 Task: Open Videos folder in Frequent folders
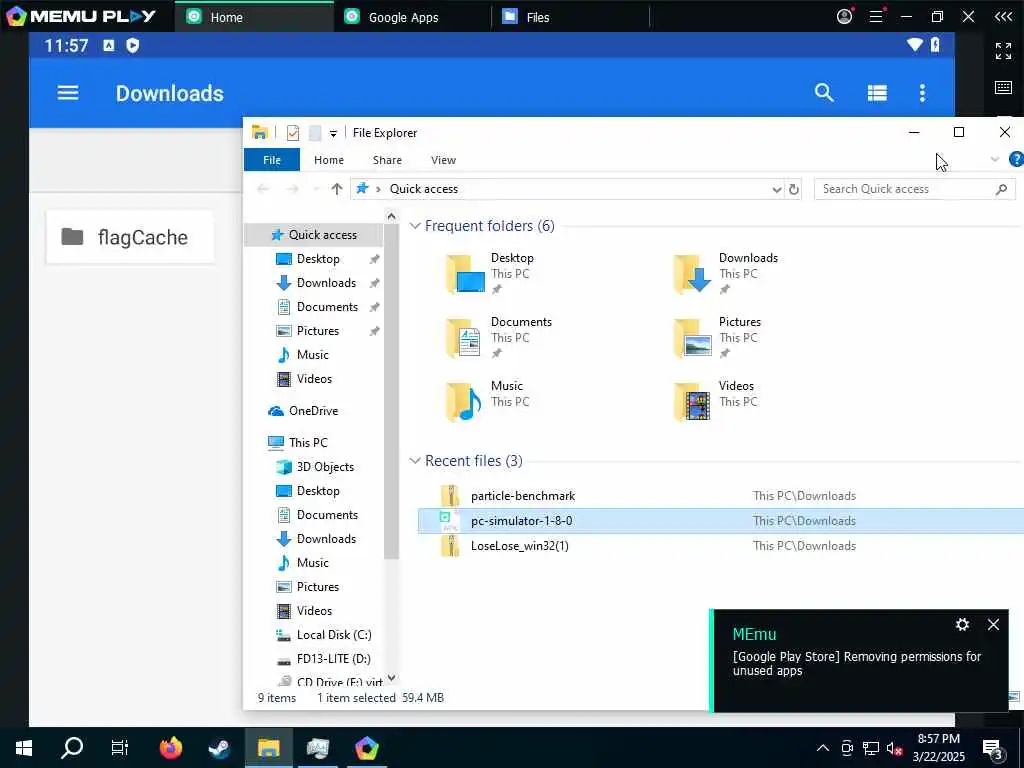pyautogui.click(x=715, y=402)
